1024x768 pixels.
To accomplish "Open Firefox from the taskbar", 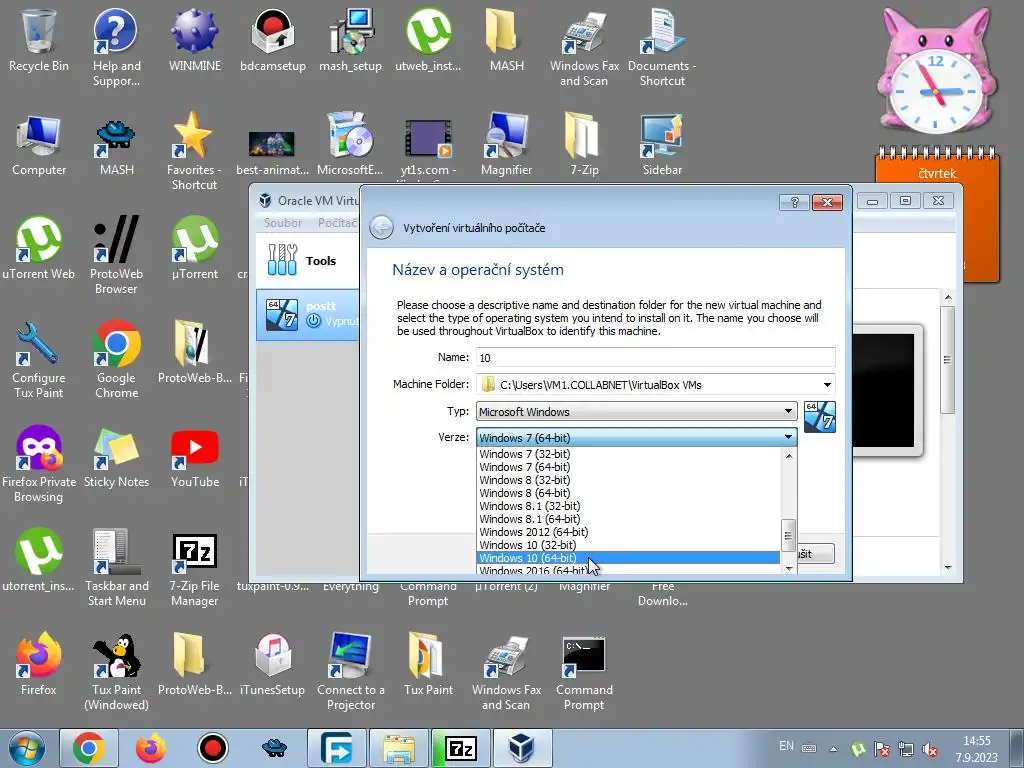I will click(x=151, y=748).
